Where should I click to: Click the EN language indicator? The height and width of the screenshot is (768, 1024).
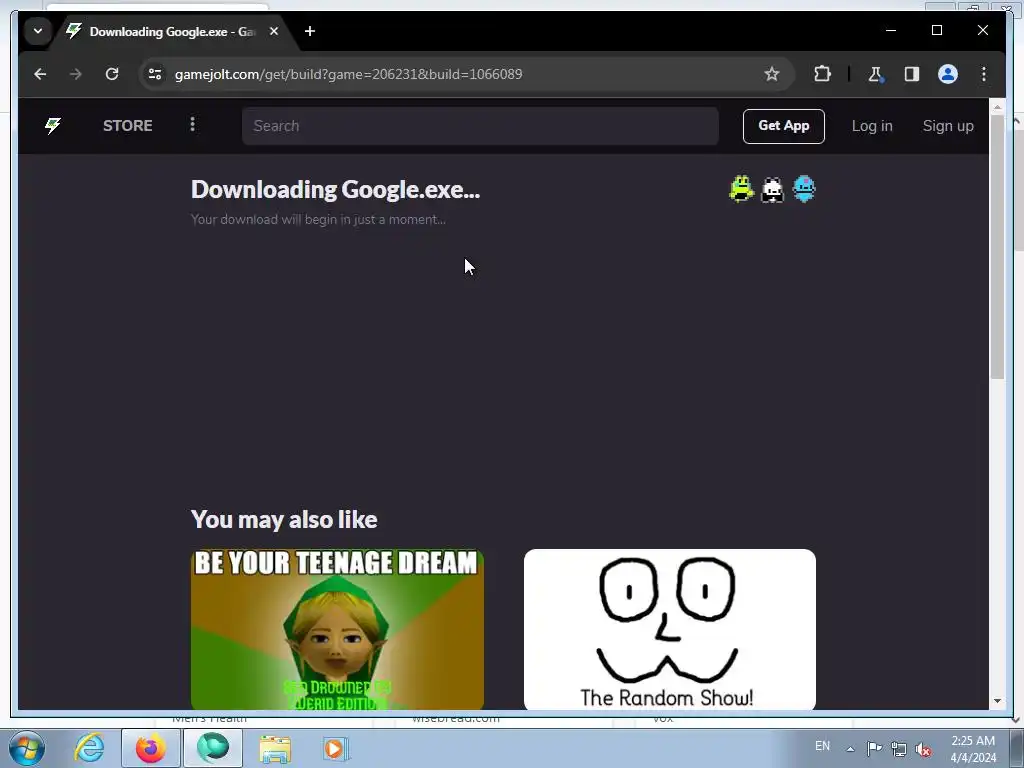[x=822, y=746]
